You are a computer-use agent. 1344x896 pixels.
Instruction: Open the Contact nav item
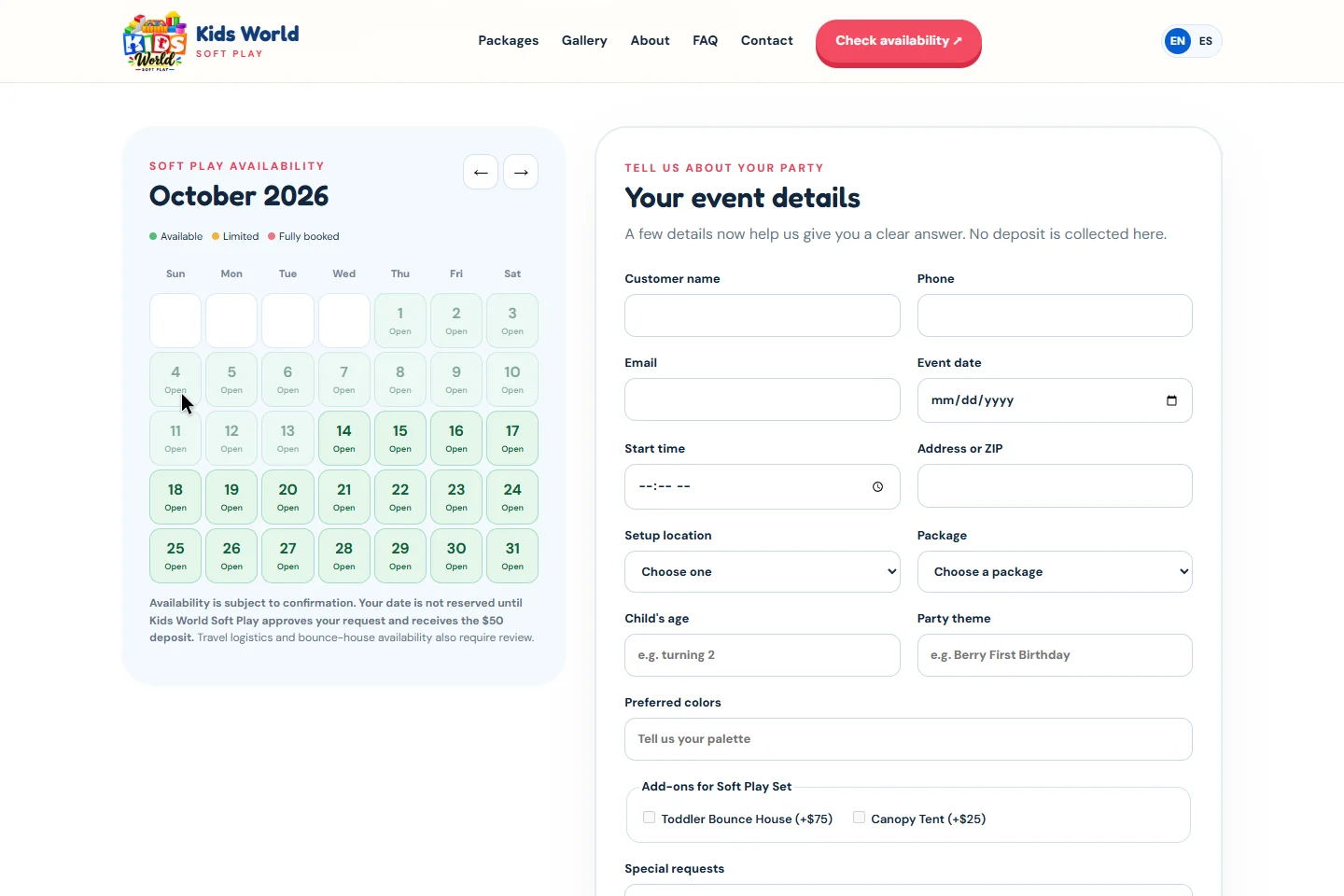click(x=767, y=41)
